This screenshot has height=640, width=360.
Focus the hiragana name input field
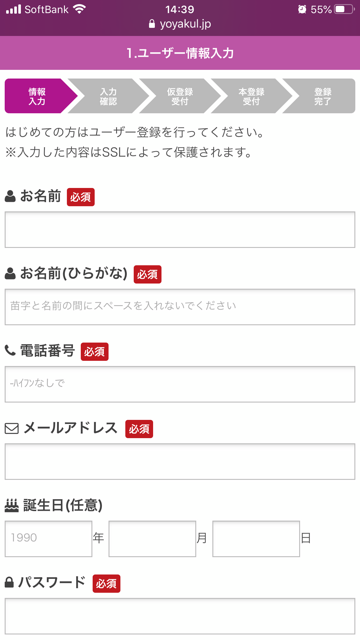[180, 307]
